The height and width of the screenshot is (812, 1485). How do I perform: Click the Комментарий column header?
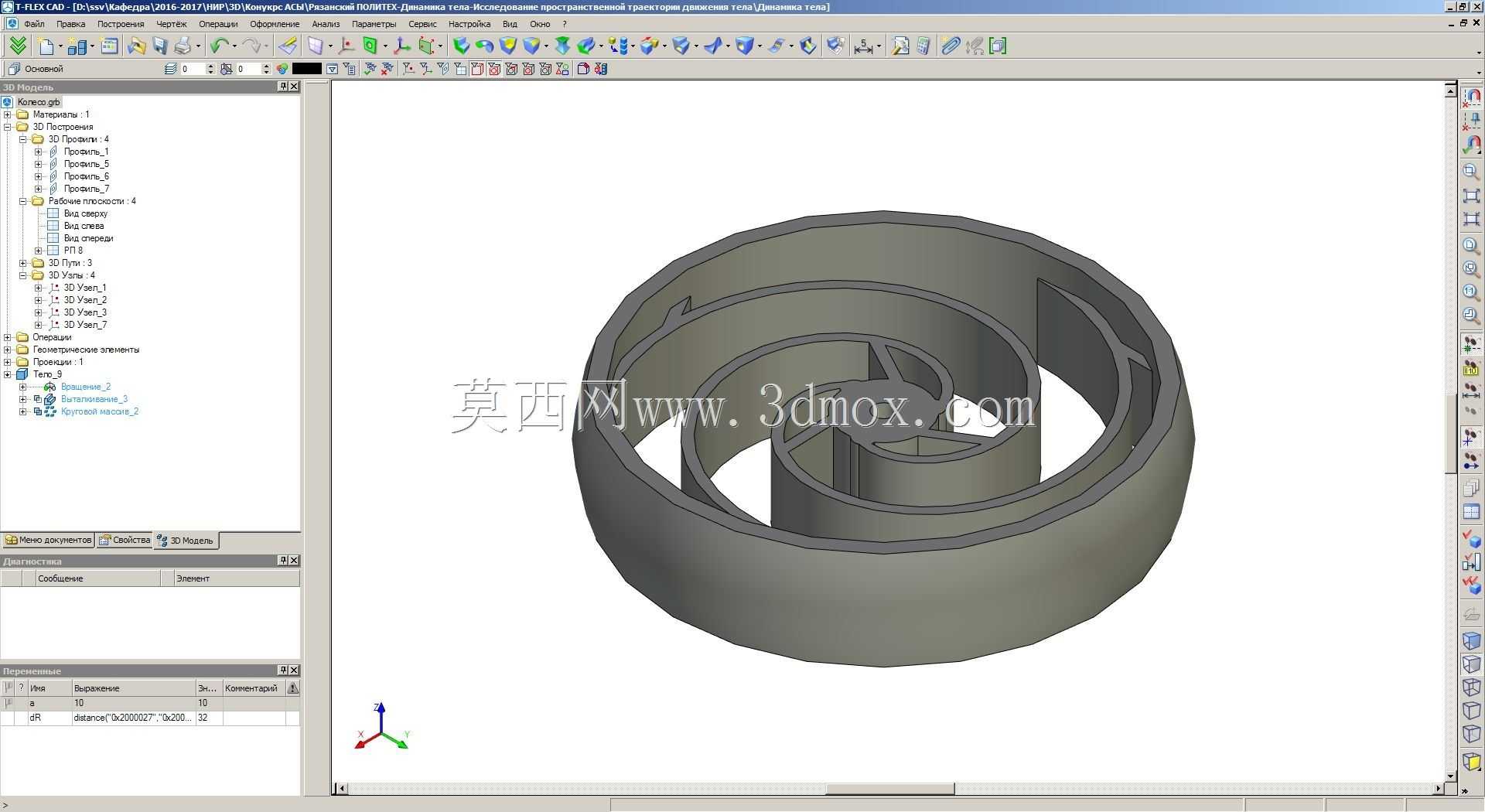tap(254, 688)
